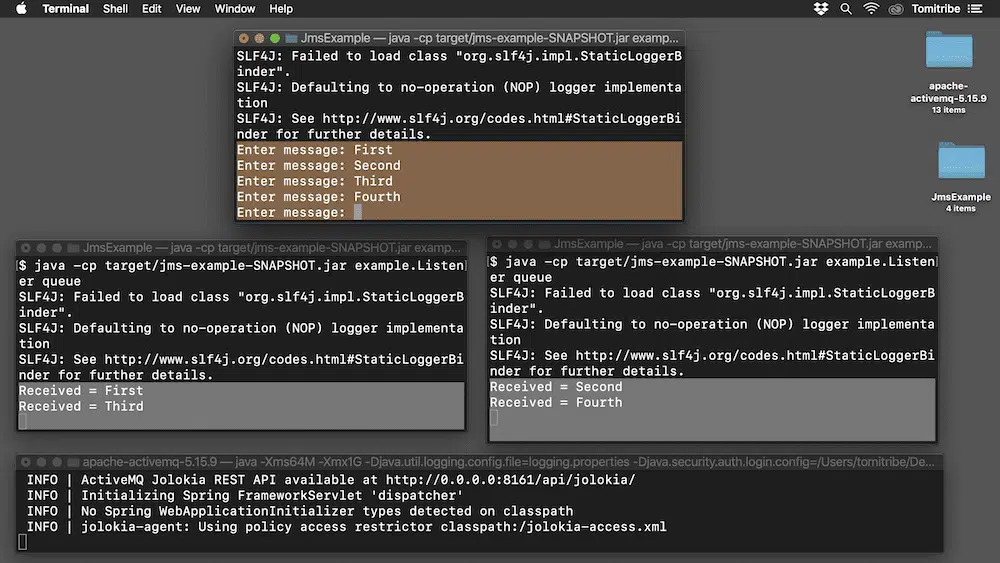Click the Tomitribe user name menu

[x=937, y=9]
